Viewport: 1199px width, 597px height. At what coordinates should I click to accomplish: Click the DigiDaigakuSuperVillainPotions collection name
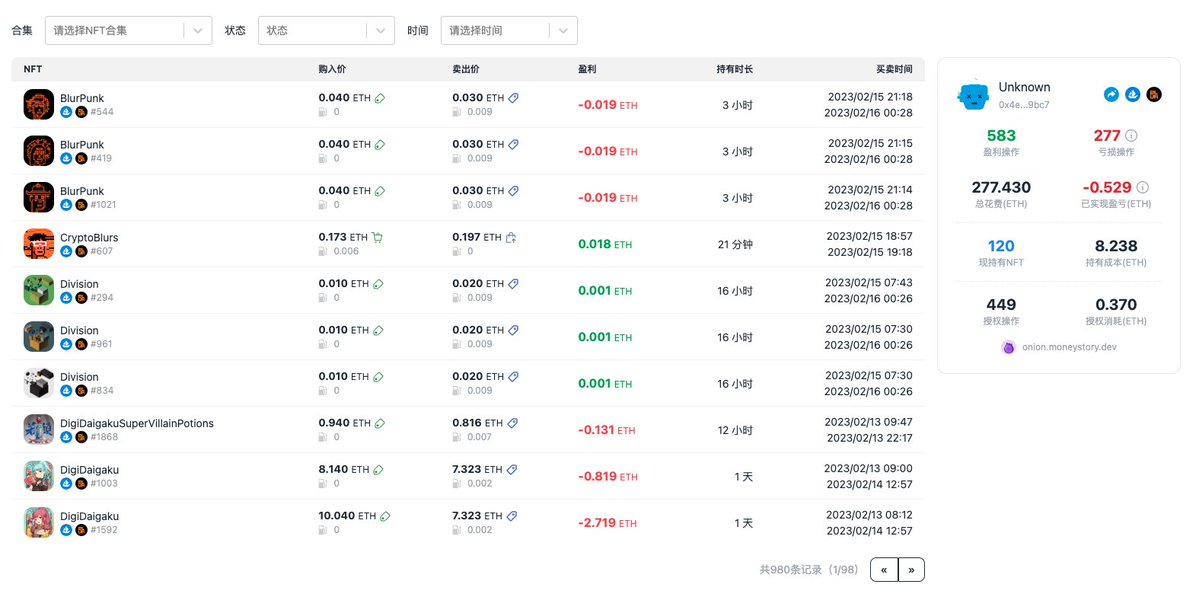pos(137,423)
